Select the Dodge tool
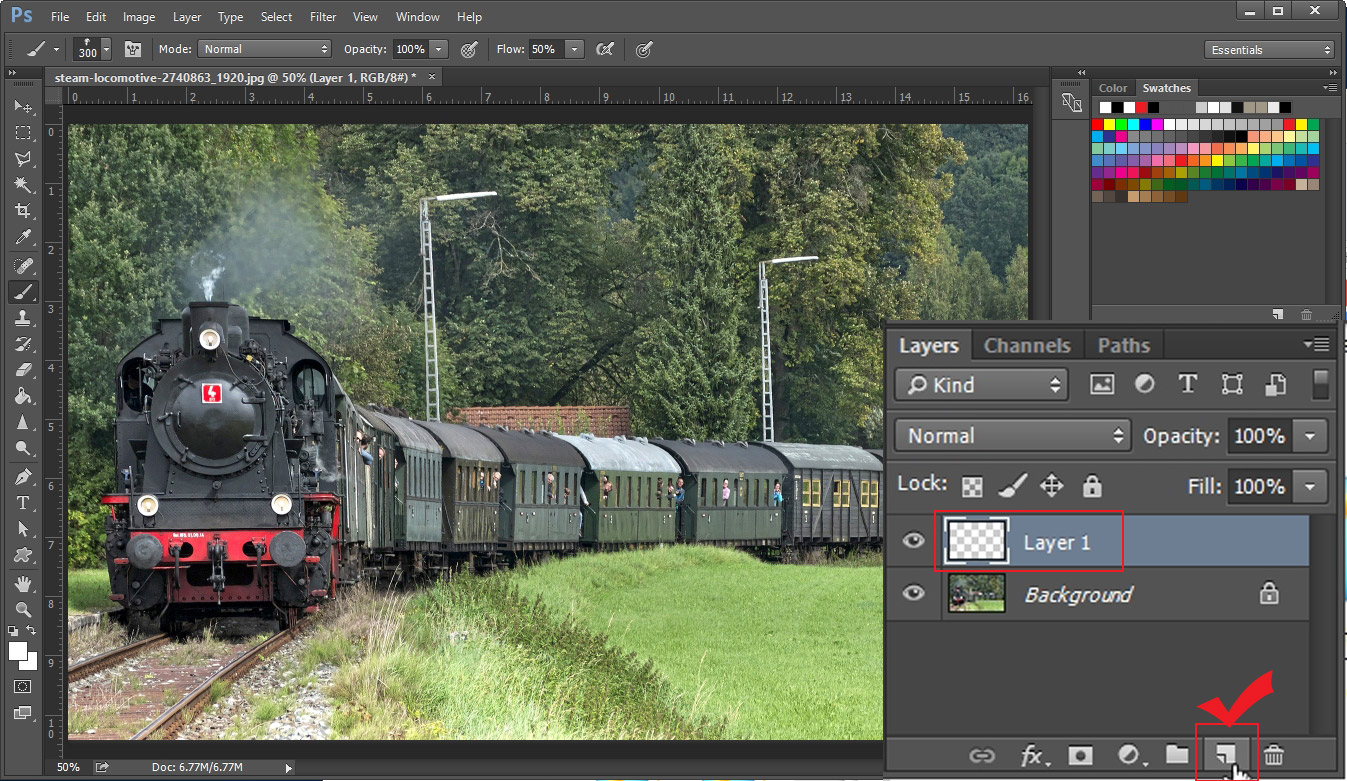 (x=23, y=448)
